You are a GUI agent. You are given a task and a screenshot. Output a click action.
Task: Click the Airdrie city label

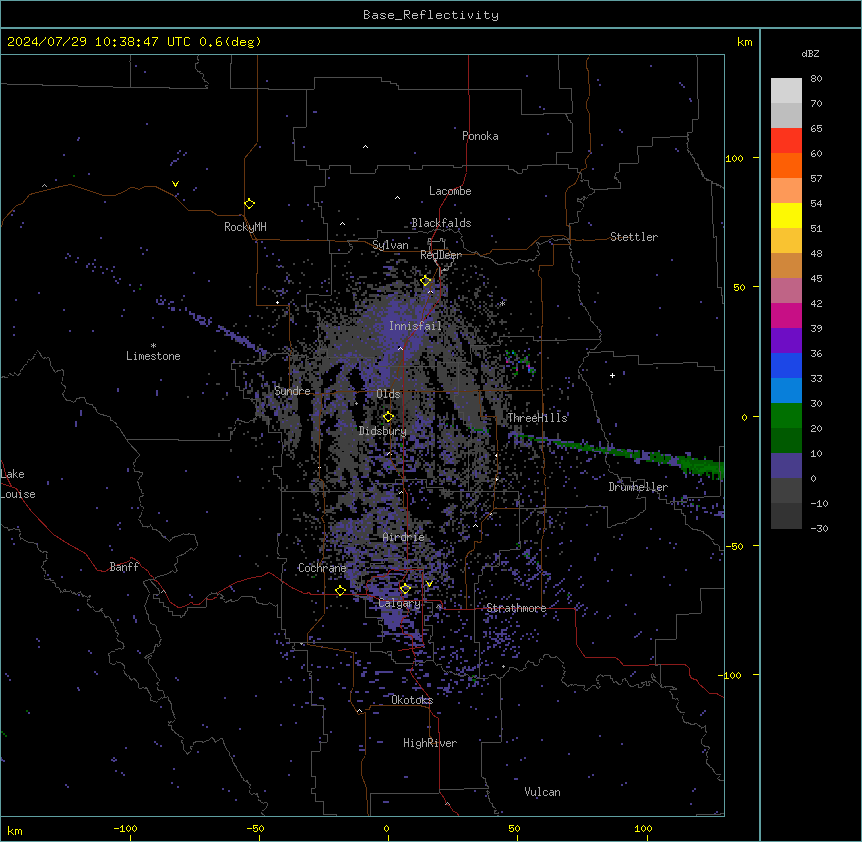(404, 537)
